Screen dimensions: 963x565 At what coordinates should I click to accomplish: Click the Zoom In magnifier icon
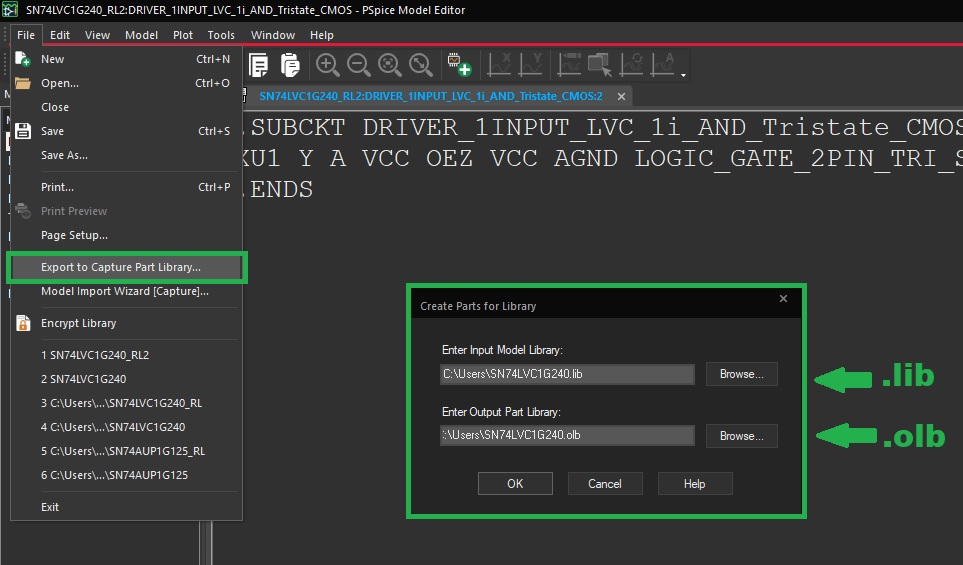pos(327,65)
